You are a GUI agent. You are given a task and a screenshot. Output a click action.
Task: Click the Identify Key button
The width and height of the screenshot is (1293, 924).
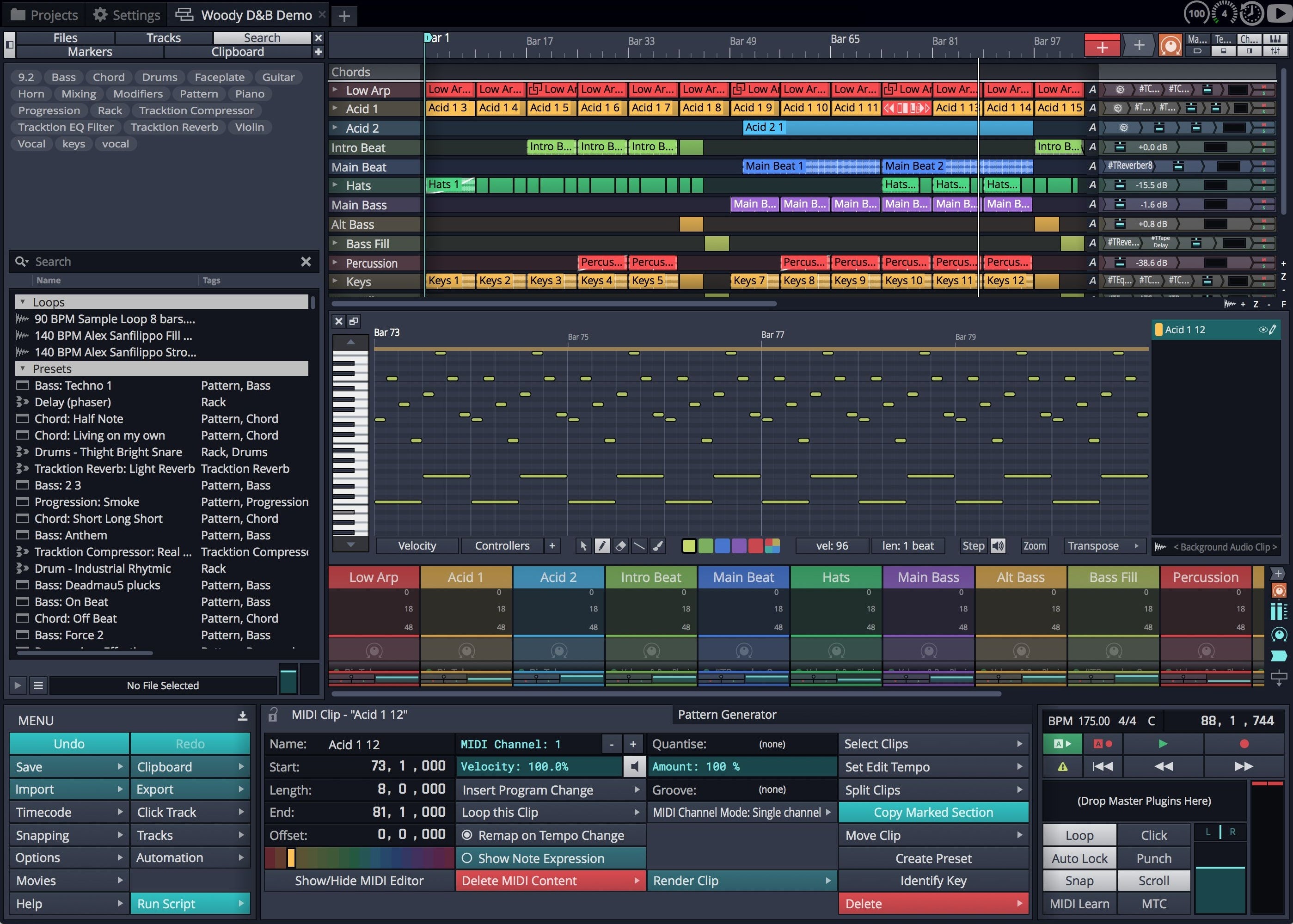tap(933, 881)
